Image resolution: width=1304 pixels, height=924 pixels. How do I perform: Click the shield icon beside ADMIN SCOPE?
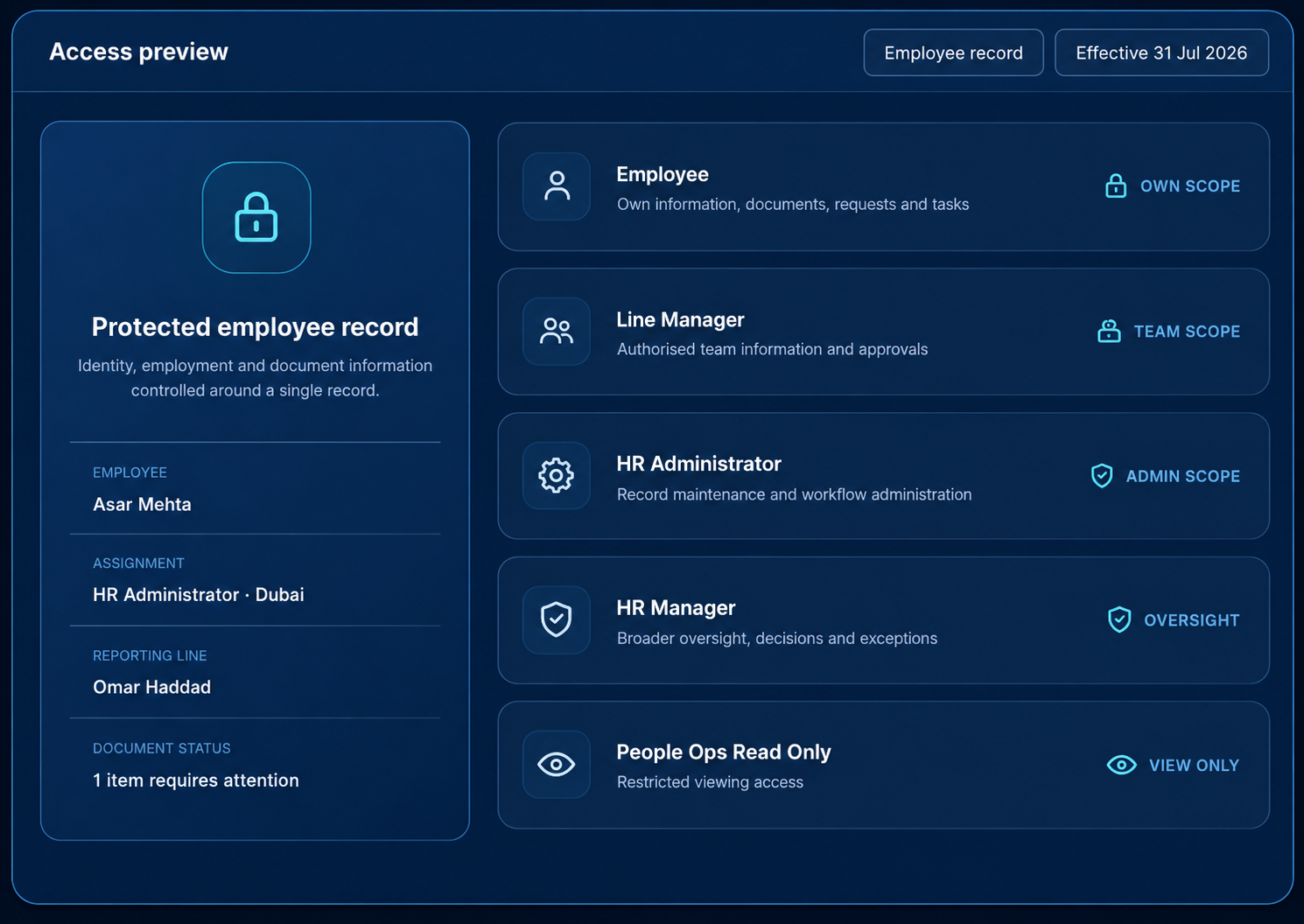1102,475
